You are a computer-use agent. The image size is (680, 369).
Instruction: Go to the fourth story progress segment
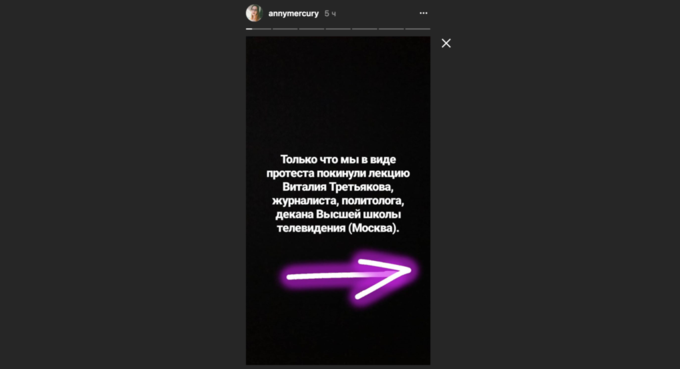[x=338, y=29]
